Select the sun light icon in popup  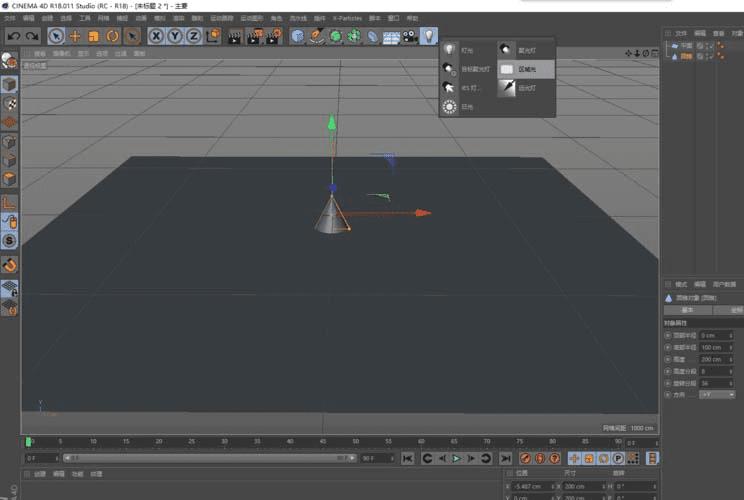pos(450,107)
